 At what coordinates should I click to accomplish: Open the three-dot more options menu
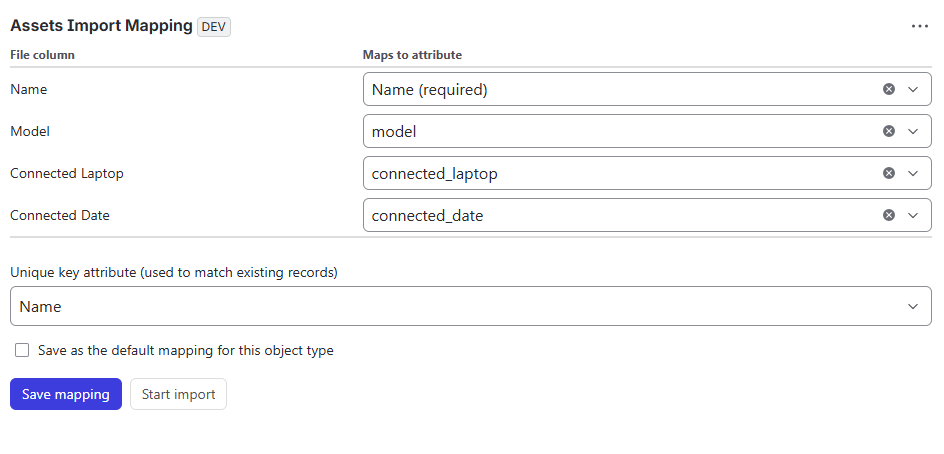point(919,26)
